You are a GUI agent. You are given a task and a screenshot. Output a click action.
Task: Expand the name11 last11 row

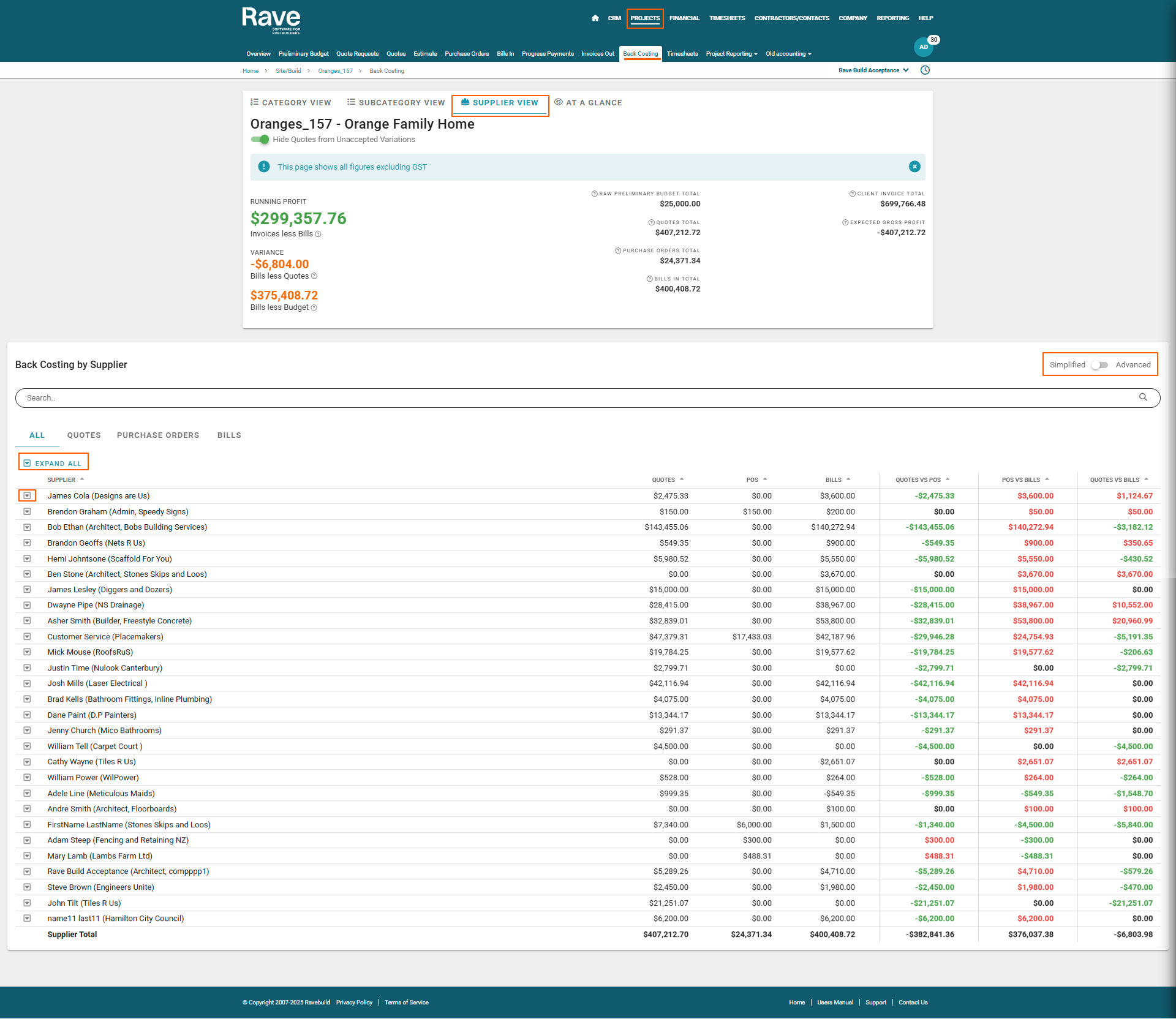coord(27,919)
